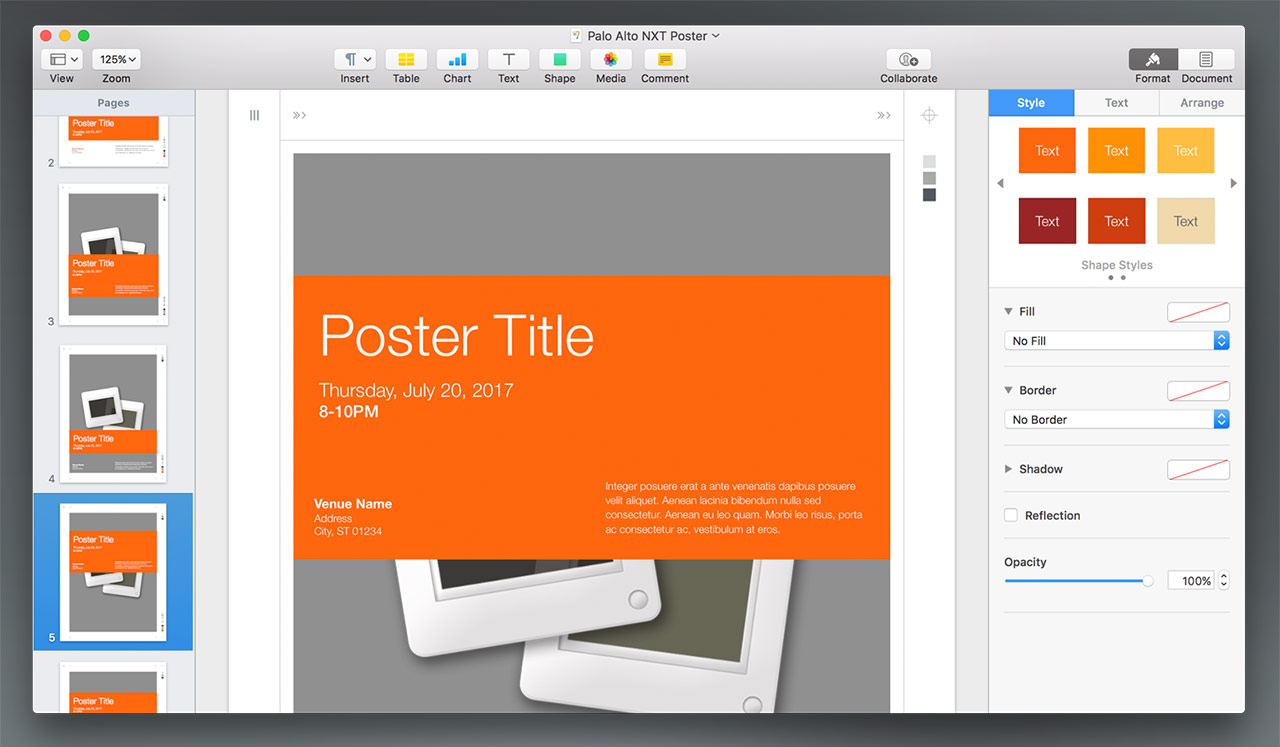1280x747 pixels.
Task: Click the Collaborate icon
Action: pos(908,60)
